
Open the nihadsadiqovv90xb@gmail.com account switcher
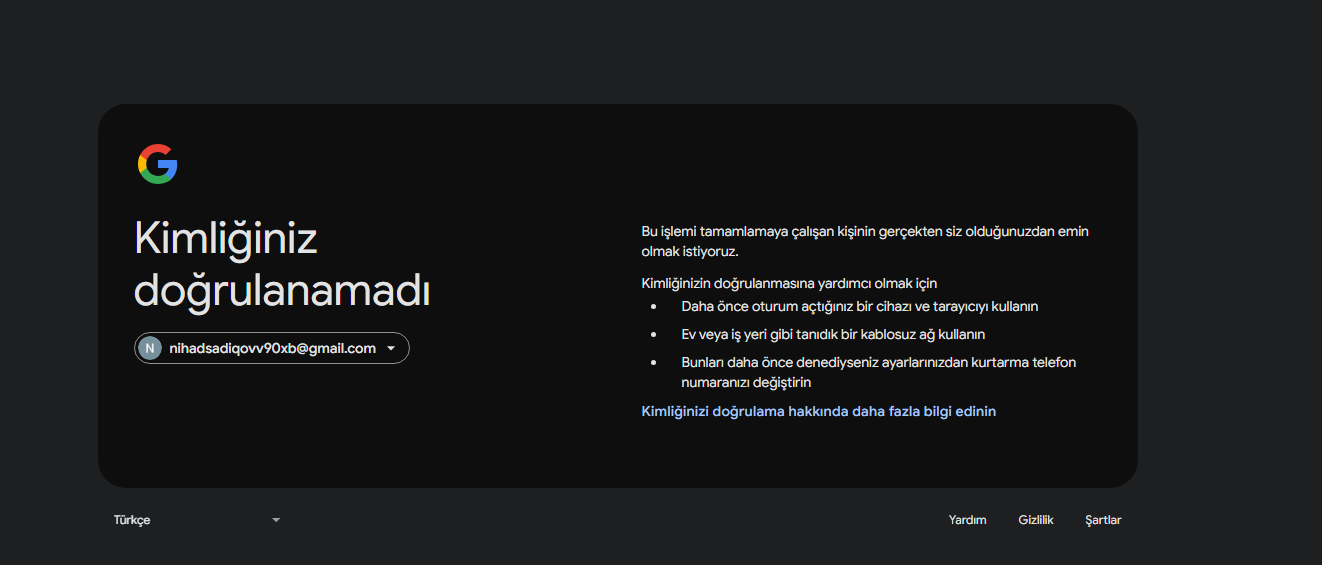(272, 348)
